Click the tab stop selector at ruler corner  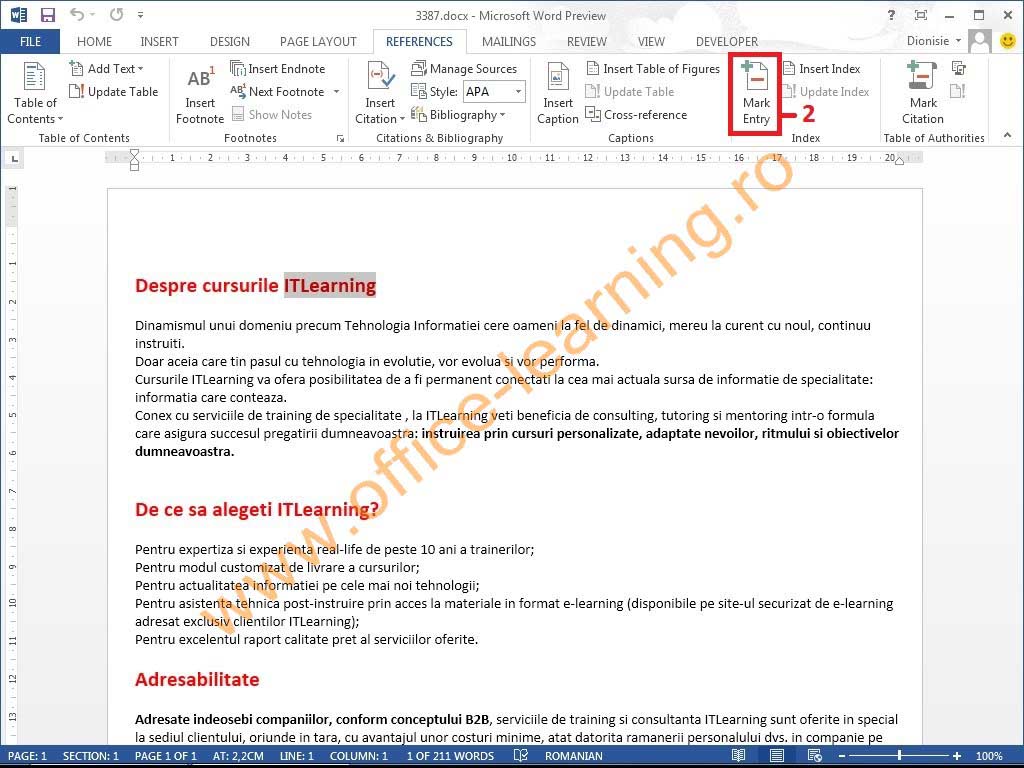(14, 158)
